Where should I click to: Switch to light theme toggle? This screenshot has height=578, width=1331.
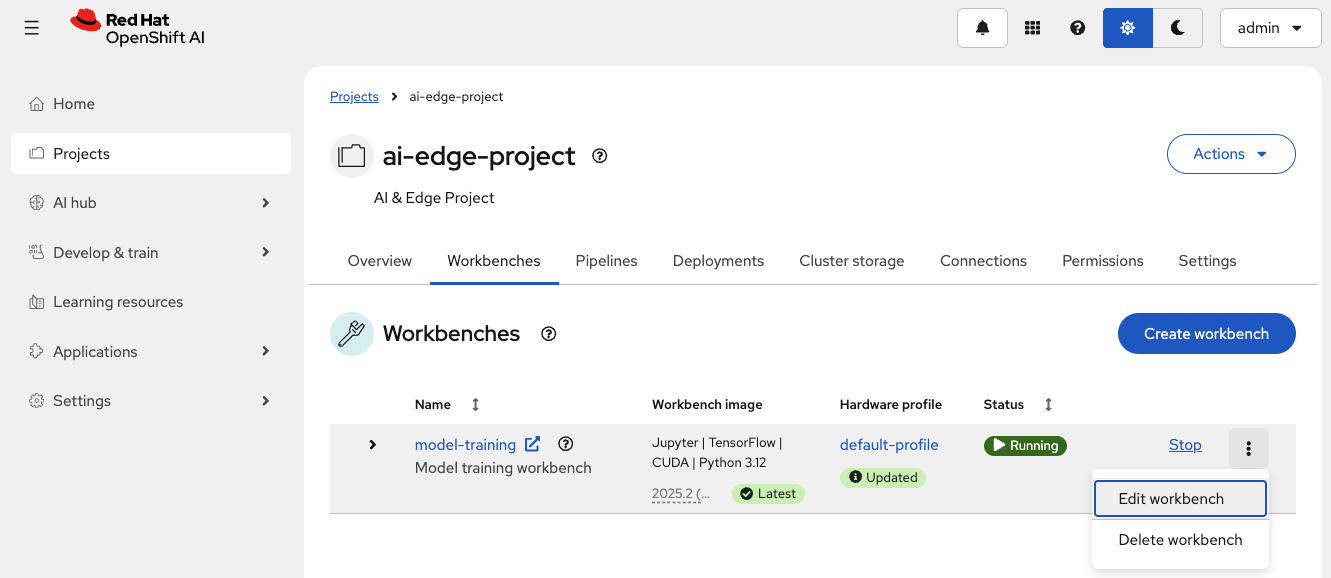coord(1128,28)
